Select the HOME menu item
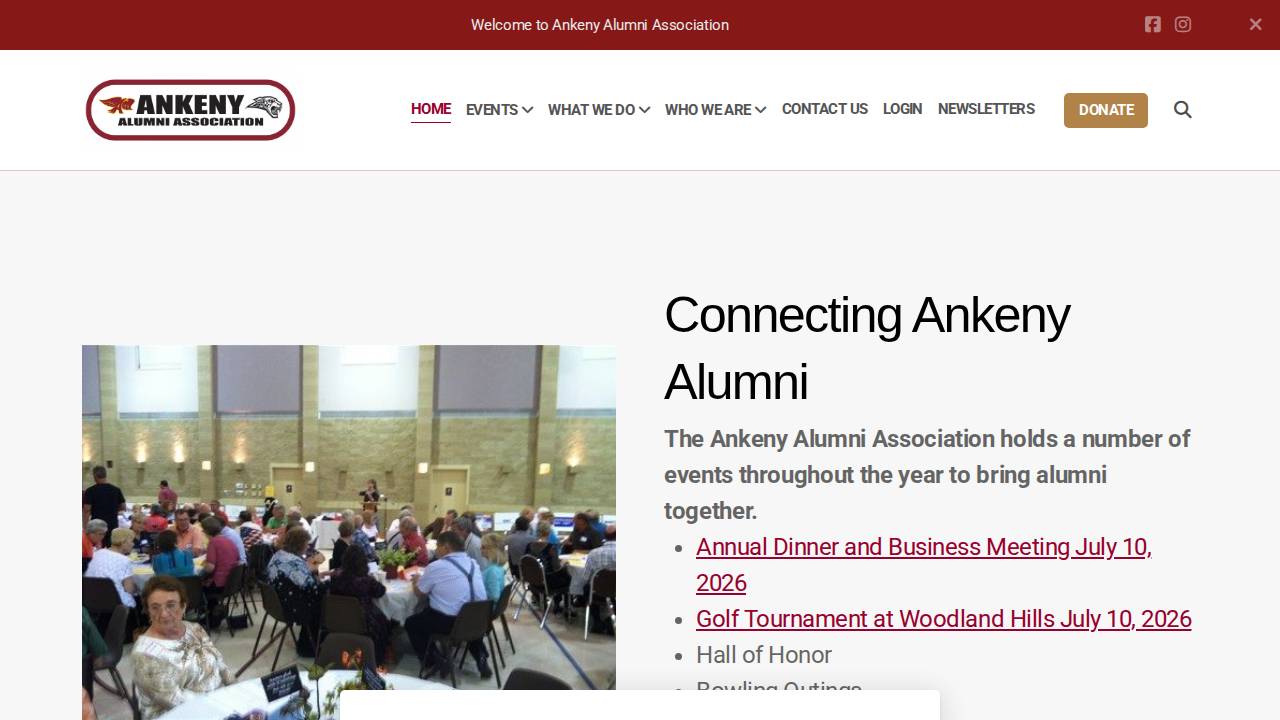This screenshot has width=1280, height=720. (x=430, y=109)
